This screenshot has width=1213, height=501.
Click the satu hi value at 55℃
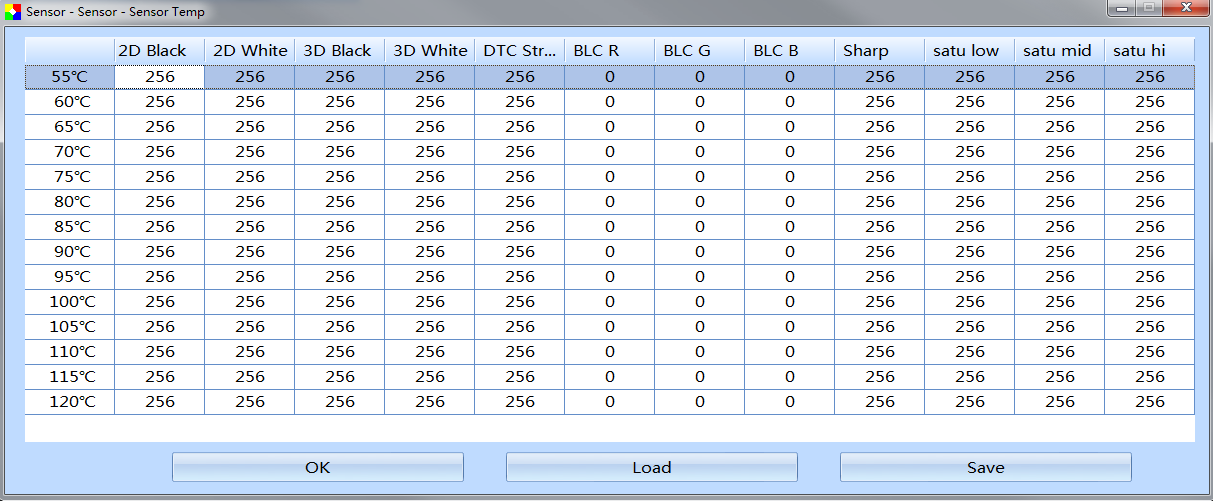pyautogui.click(x=1150, y=77)
